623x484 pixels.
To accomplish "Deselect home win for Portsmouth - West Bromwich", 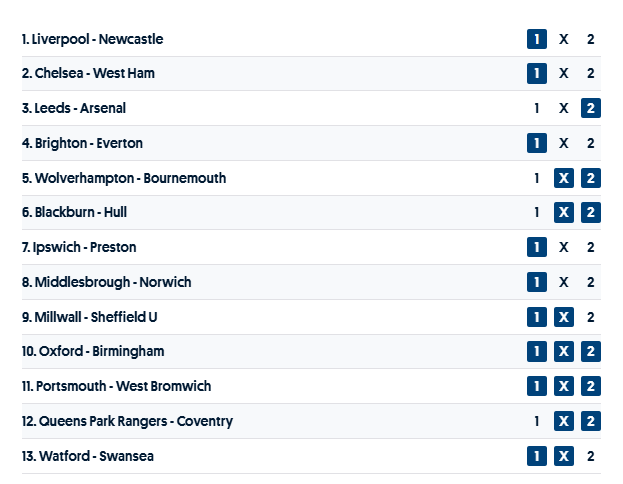I will pos(537,386).
